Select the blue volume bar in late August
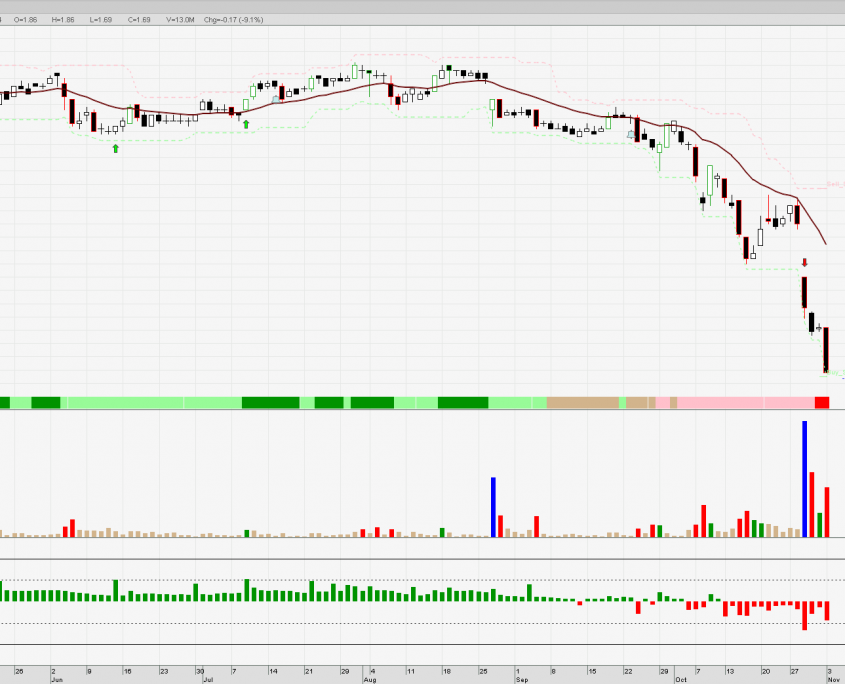This screenshot has height=684, width=845. tap(493, 507)
